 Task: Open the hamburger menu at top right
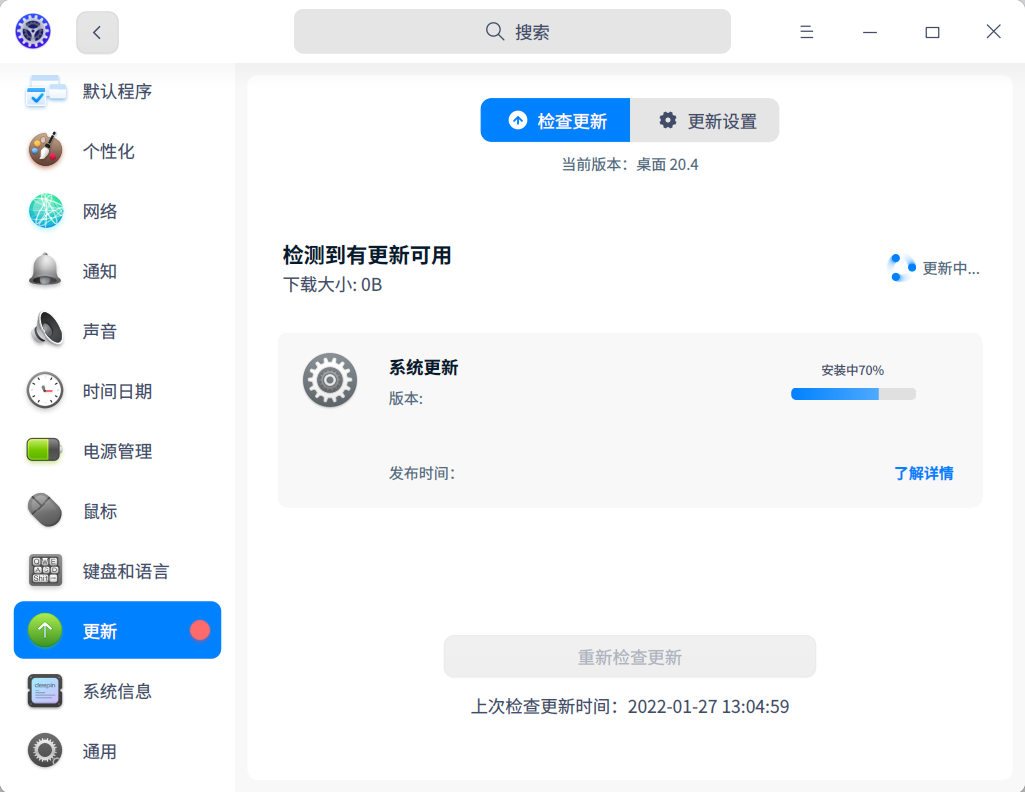[x=806, y=31]
